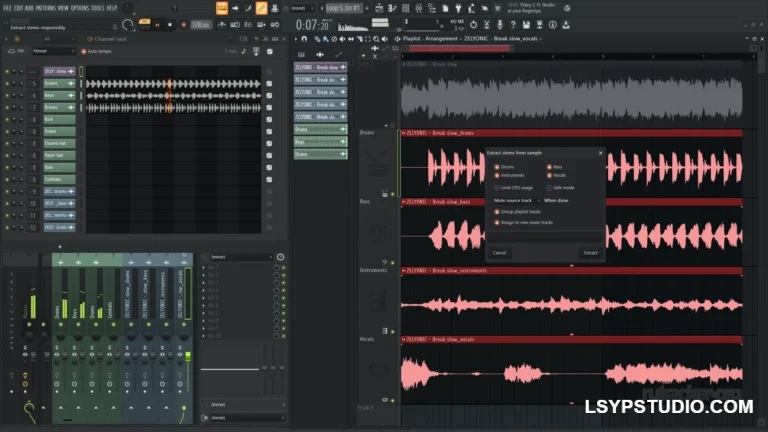Click the Break slow_bass clip title bar
This screenshot has width=768, height=432.
point(572,201)
